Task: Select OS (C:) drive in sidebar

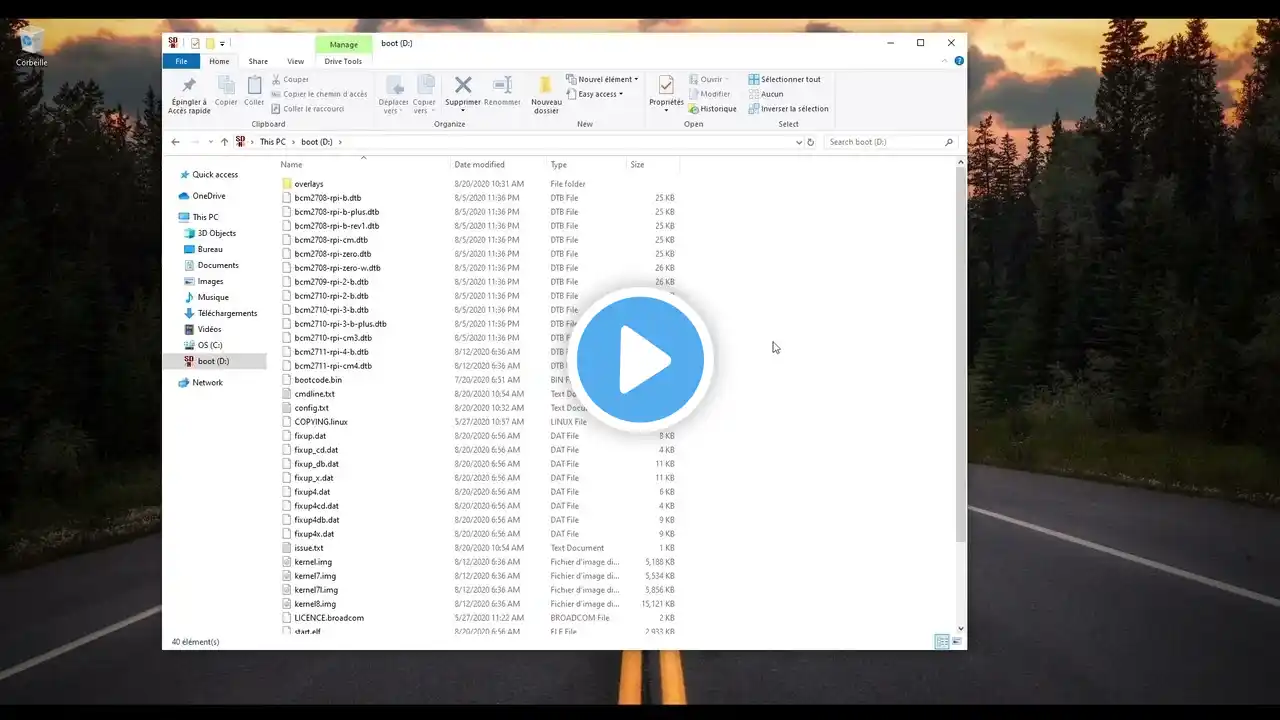Action: tap(210, 345)
